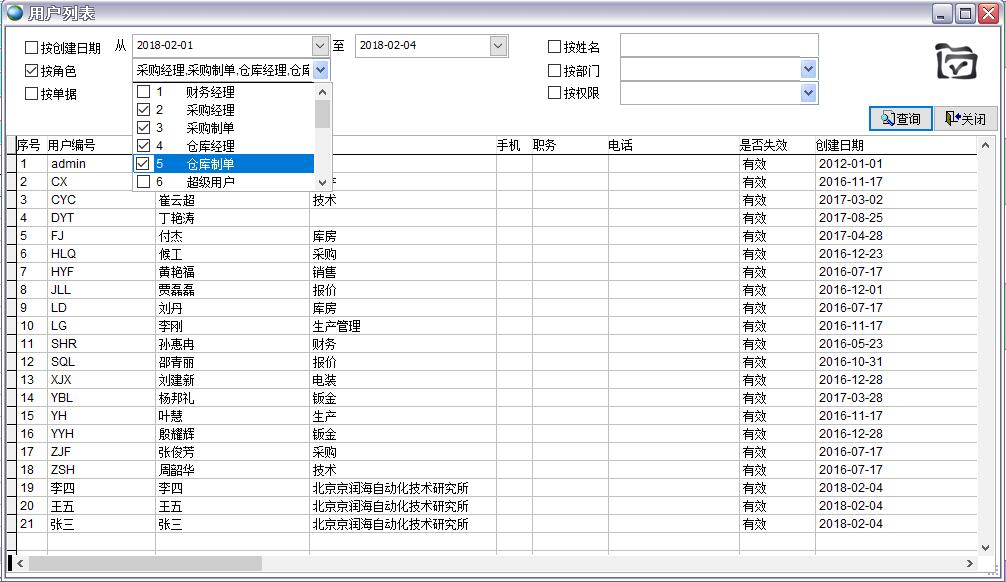Open the 按权限 permission dropdown
Screen dimensions: 1006x582
(x=808, y=93)
